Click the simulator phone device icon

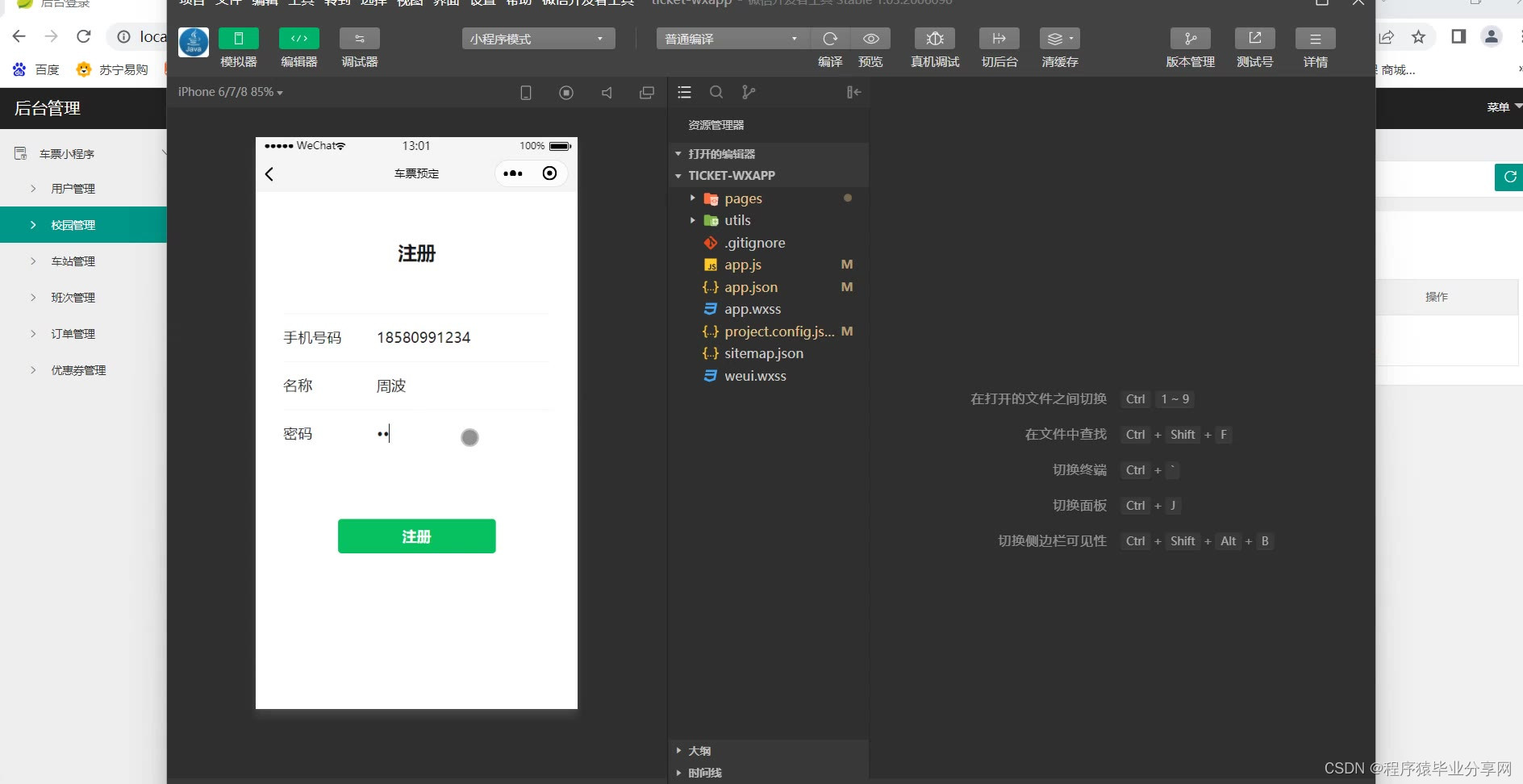[x=526, y=93]
